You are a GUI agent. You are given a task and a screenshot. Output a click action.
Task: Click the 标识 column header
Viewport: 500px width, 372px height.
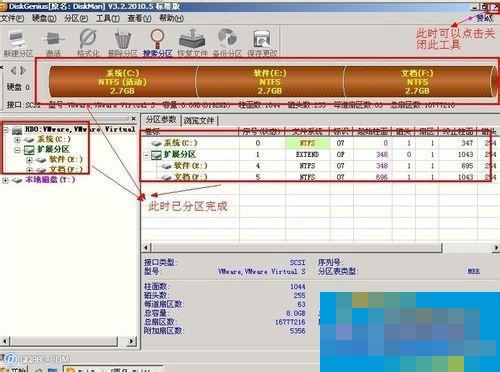coord(342,132)
